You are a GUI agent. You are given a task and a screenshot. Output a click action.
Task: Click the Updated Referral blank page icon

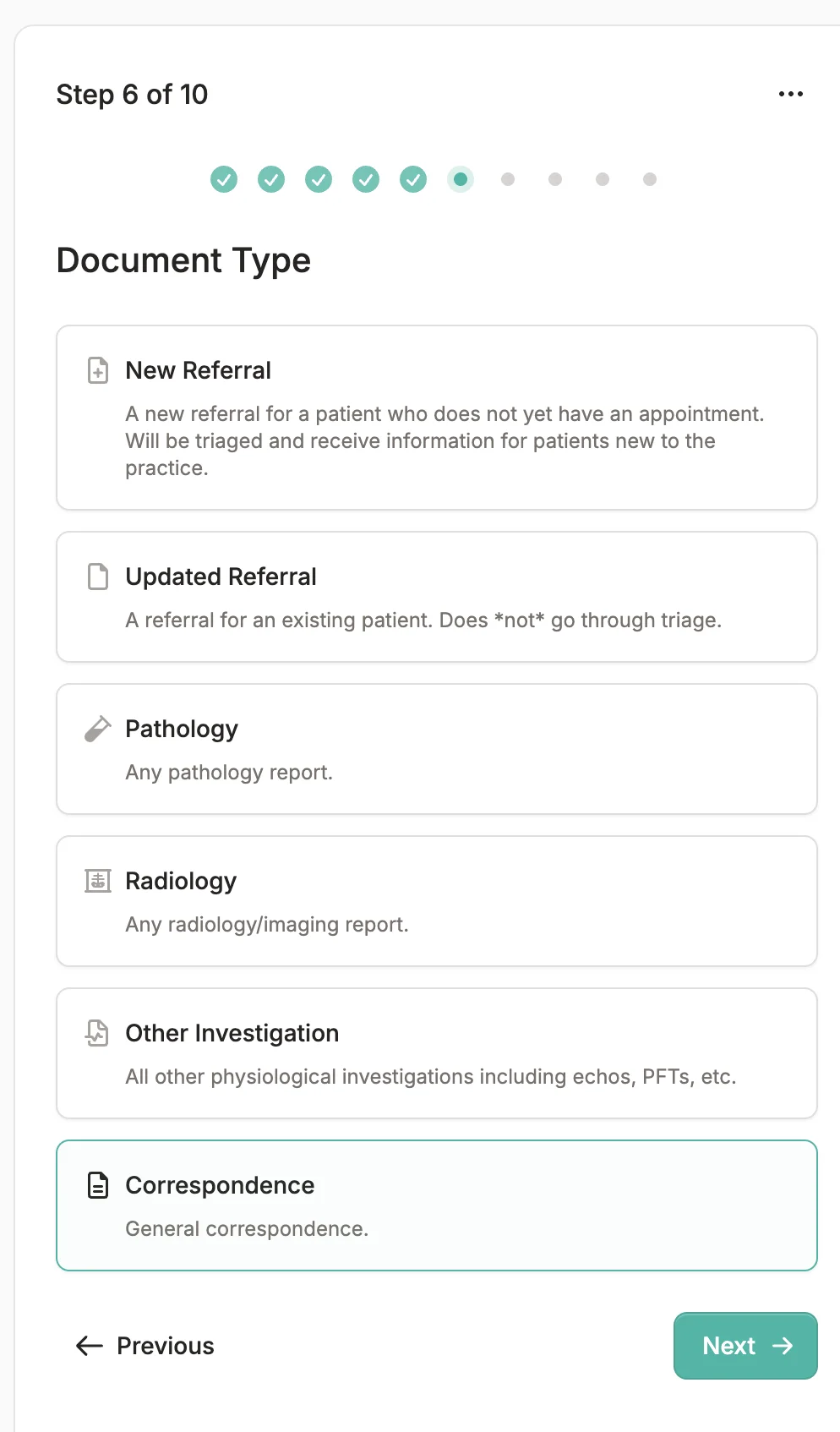98,577
